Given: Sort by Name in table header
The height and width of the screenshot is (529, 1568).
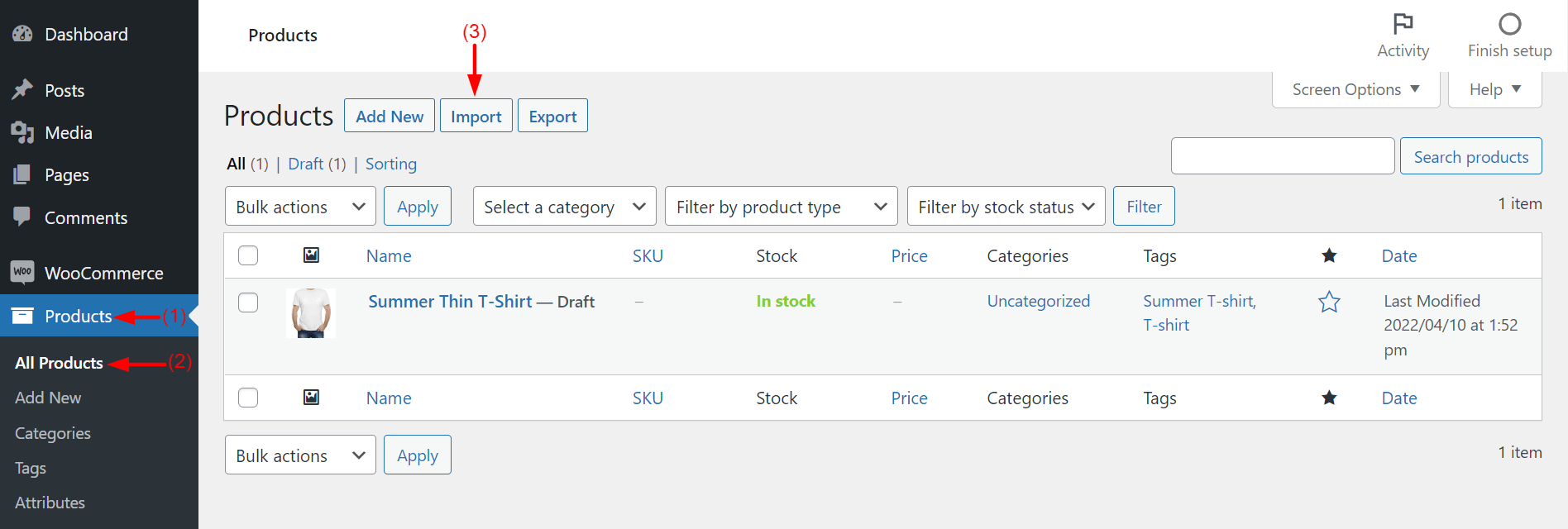Looking at the screenshot, I should pos(389,256).
